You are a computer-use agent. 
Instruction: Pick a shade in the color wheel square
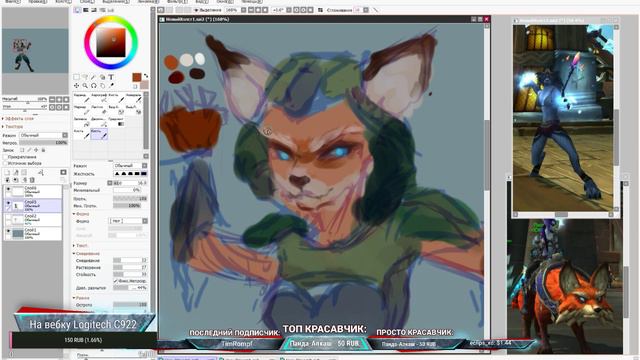point(111,42)
